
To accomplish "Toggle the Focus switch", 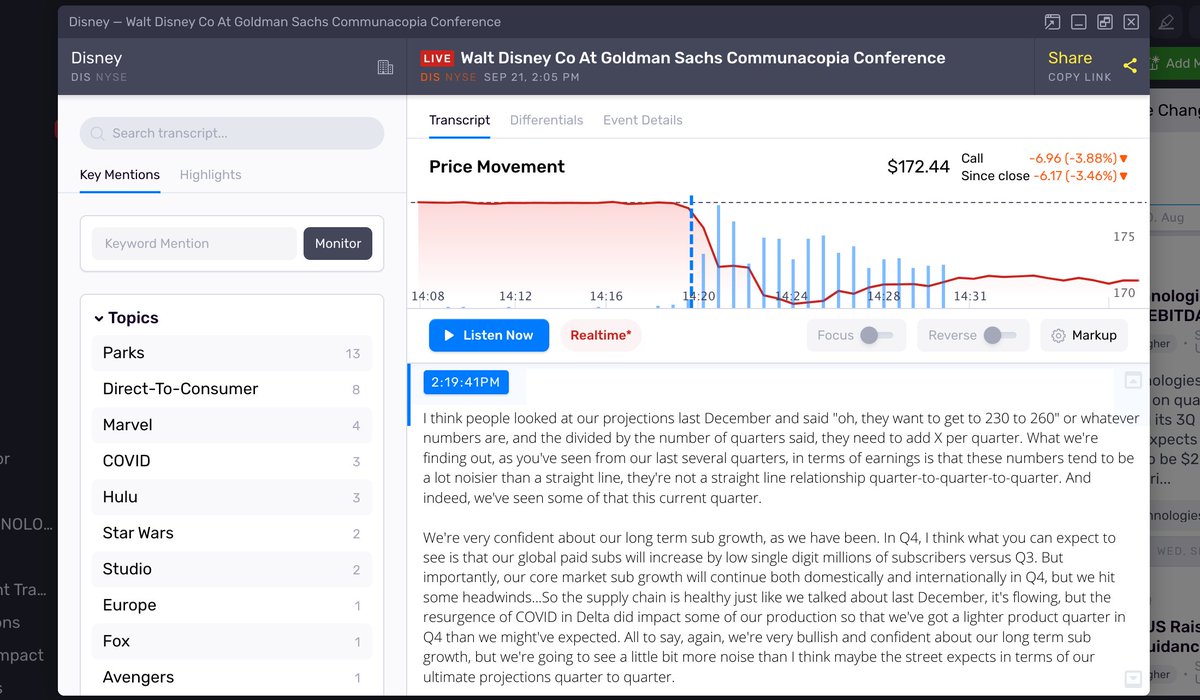I will point(877,336).
